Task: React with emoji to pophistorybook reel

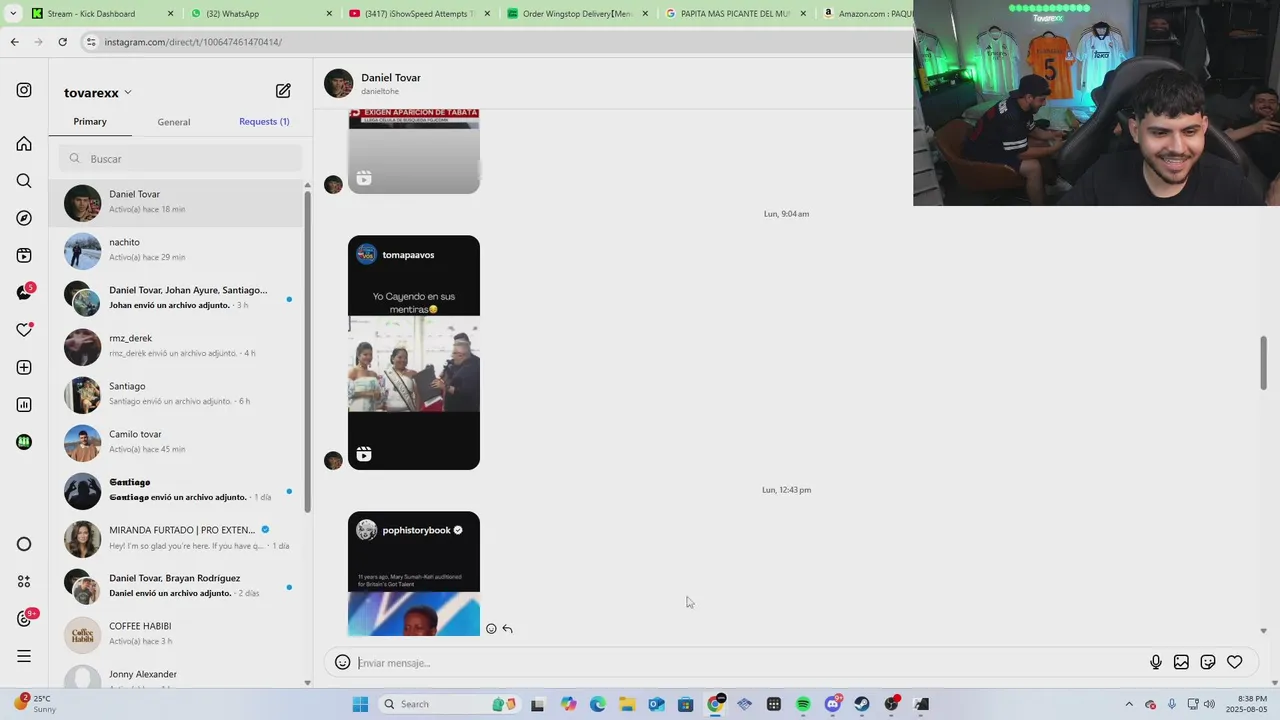Action: pos(491,629)
